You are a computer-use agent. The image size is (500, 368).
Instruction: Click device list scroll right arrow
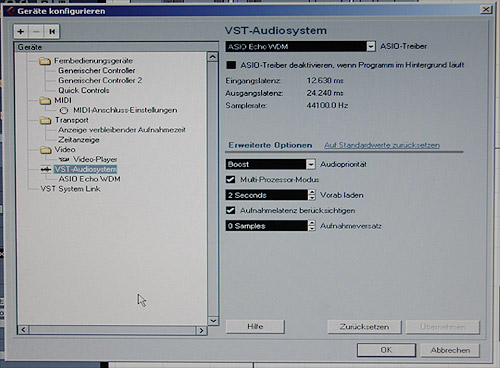pos(201,330)
